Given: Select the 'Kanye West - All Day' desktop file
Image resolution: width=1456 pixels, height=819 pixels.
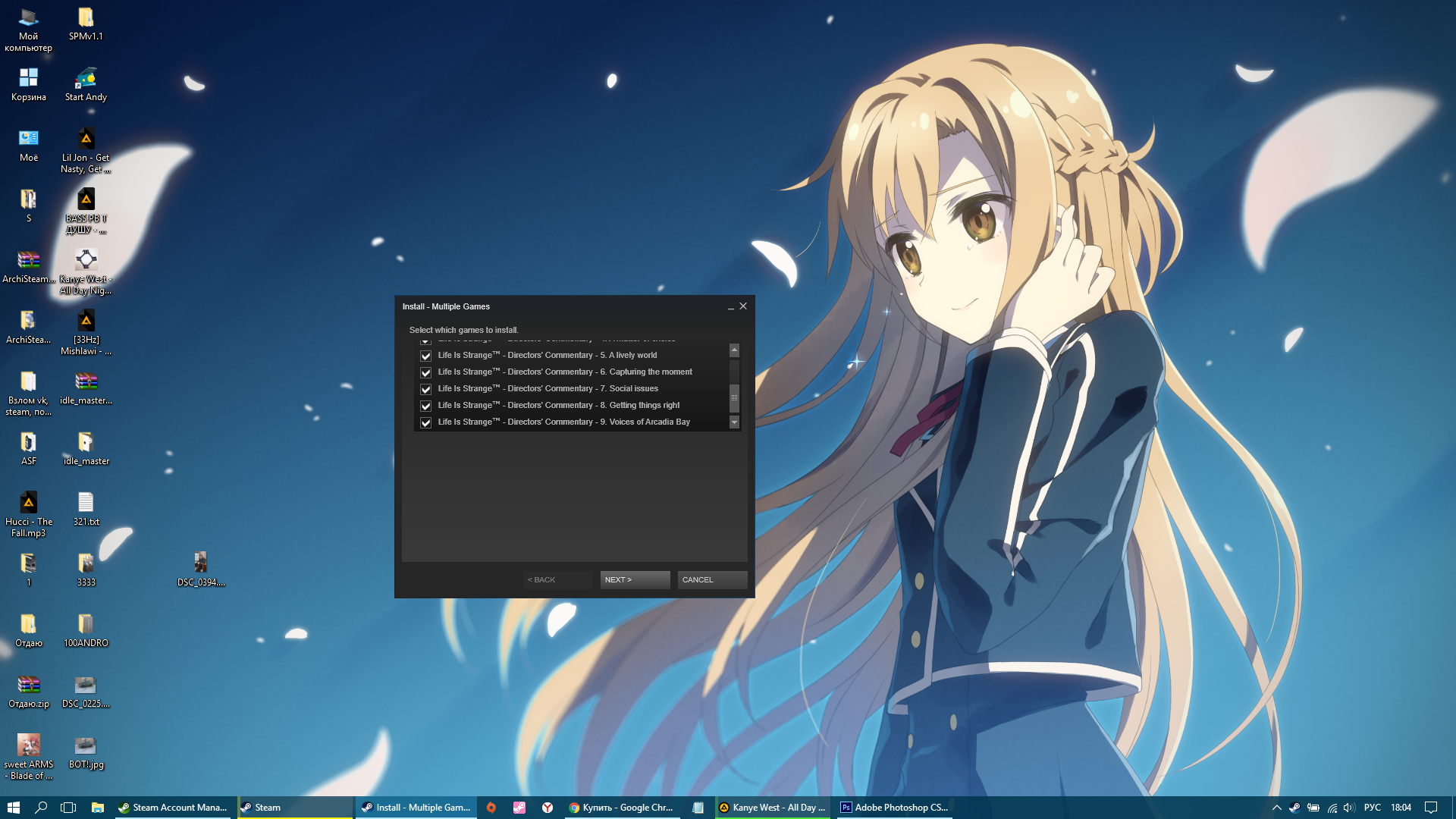Looking at the screenshot, I should (x=86, y=272).
